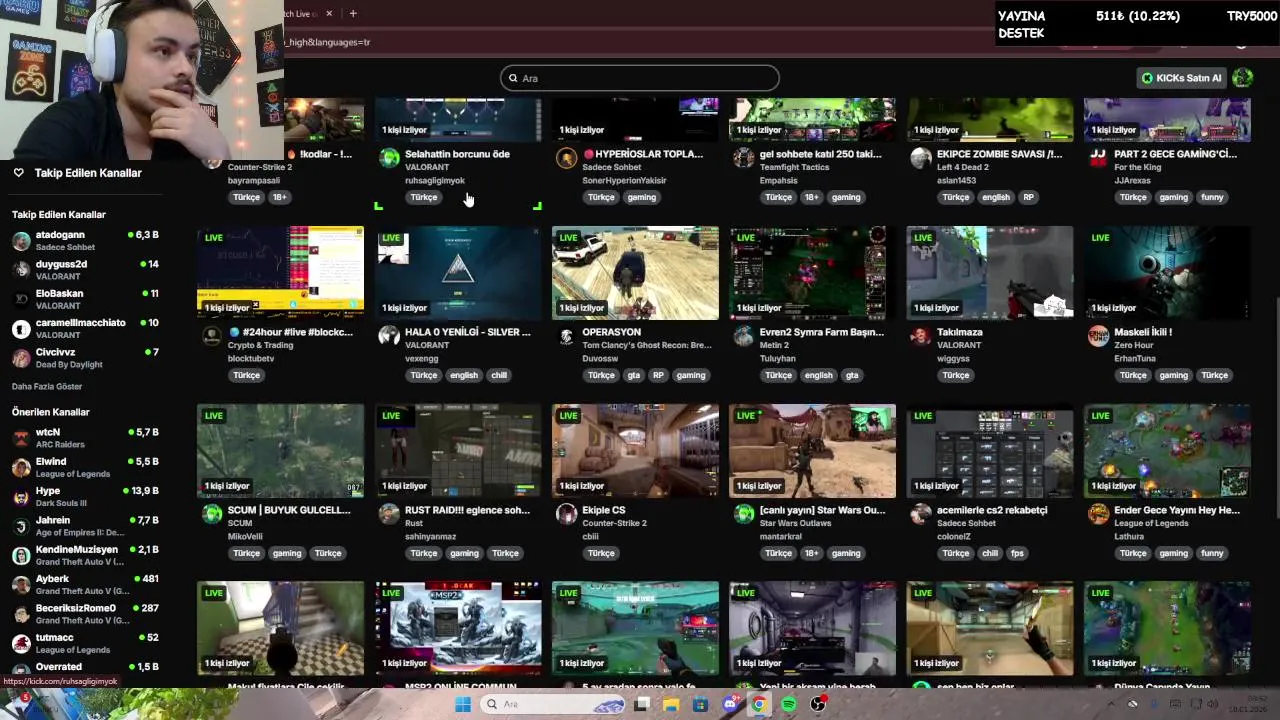The width and height of the screenshot is (1280, 720).
Task: Click the Takip Edilen Kanallar heading
Action: point(88,173)
